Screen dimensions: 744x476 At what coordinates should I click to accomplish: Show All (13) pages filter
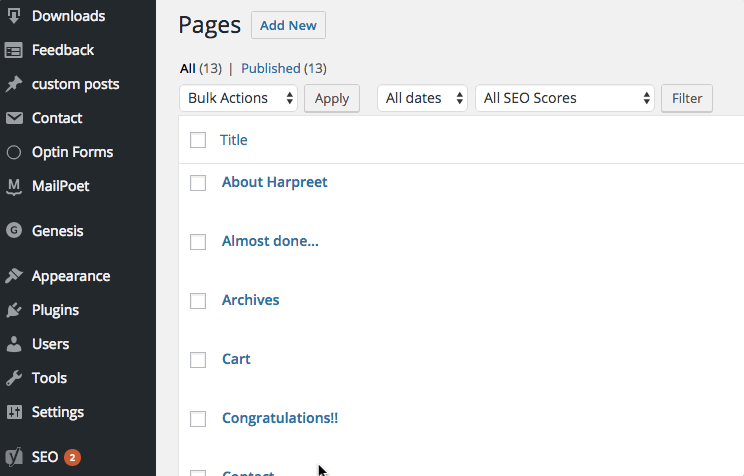tap(201, 68)
